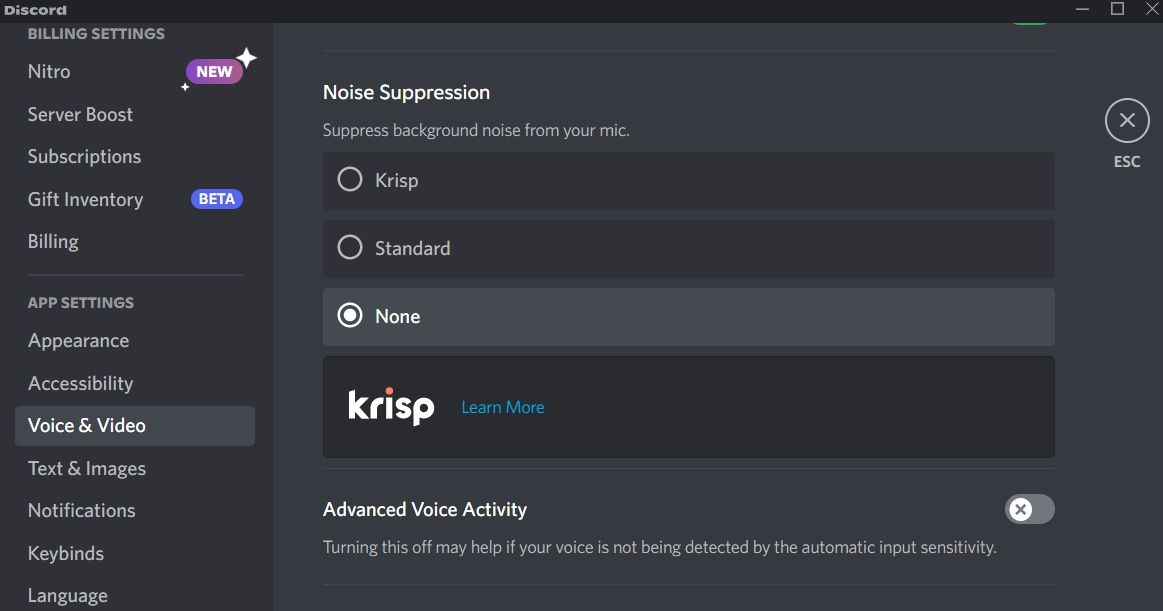The height and width of the screenshot is (611, 1163).
Task: Select Voice & Video in the sidebar
Action: click(x=87, y=425)
